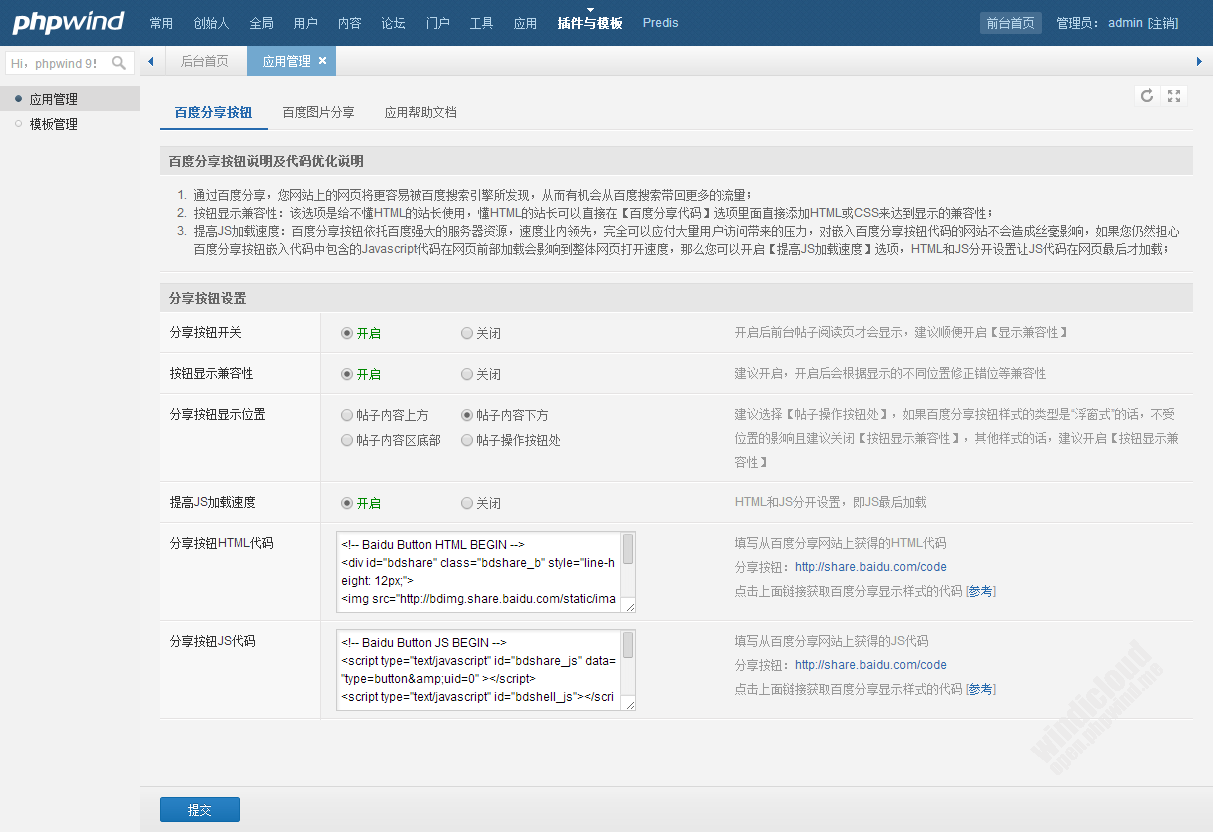Open the 门户 top menu

[x=438, y=23]
